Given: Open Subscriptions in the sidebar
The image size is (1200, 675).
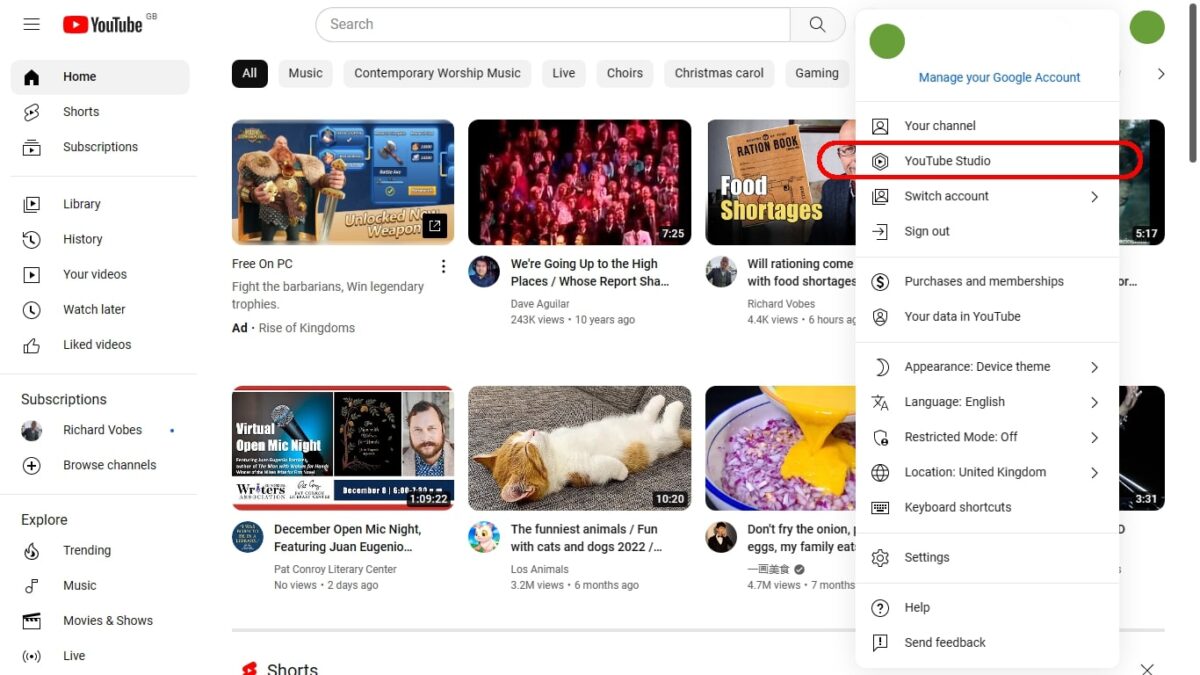Looking at the screenshot, I should tap(100, 147).
